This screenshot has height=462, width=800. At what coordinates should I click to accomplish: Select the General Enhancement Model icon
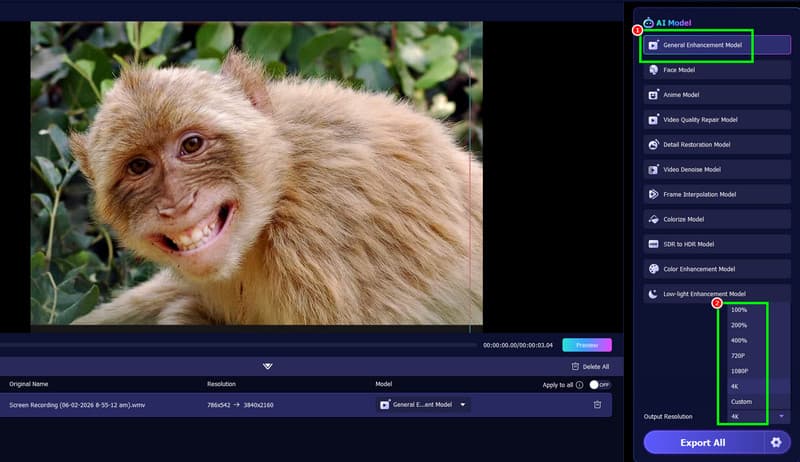pyautogui.click(x=653, y=45)
